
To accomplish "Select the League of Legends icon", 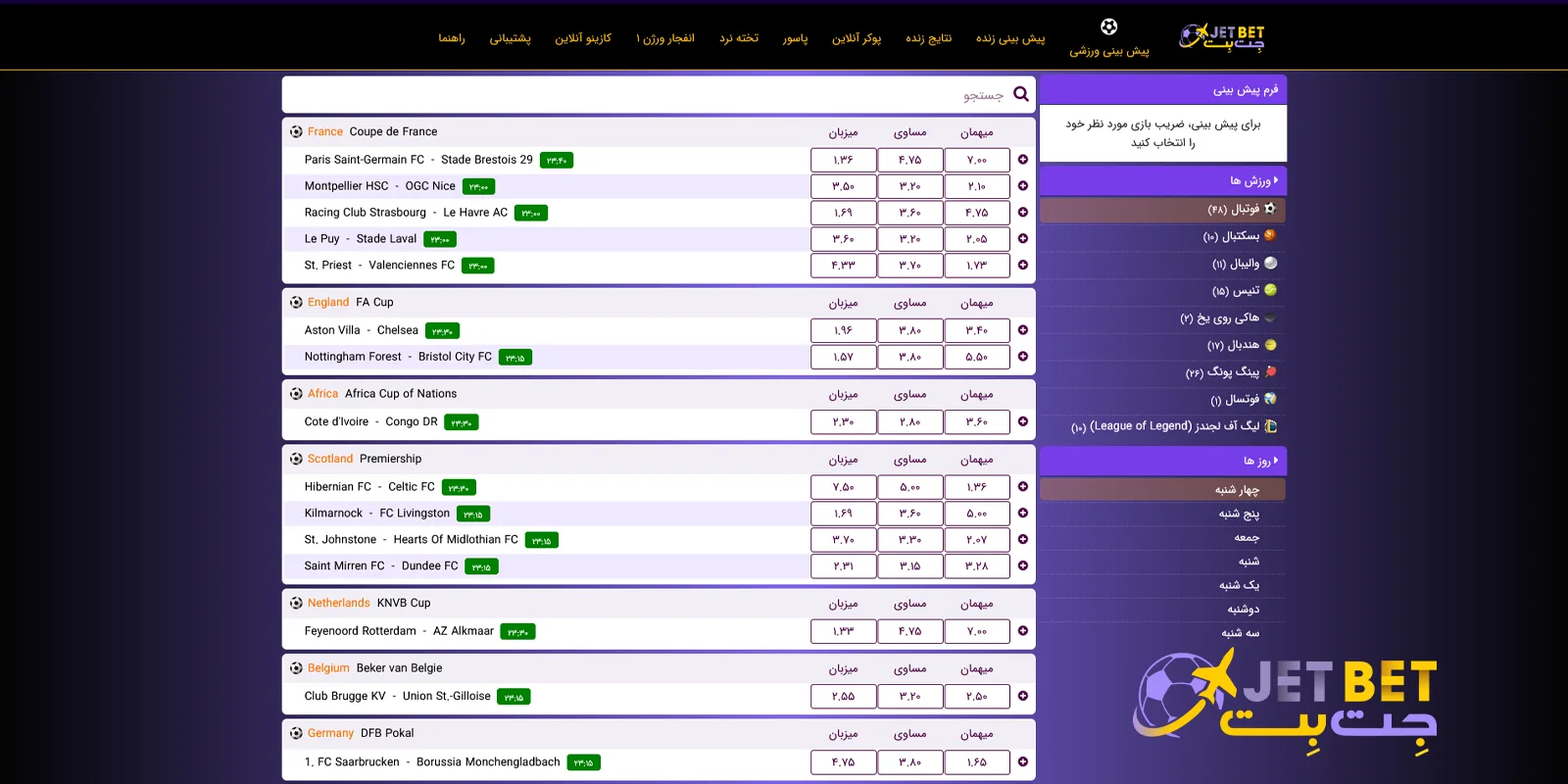I will [1270, 426].
